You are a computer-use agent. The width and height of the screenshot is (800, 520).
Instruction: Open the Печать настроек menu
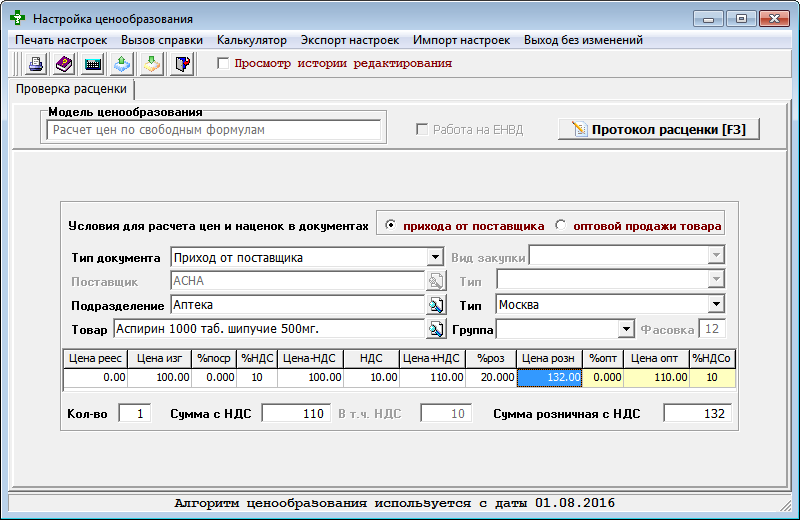coord(61,40)
